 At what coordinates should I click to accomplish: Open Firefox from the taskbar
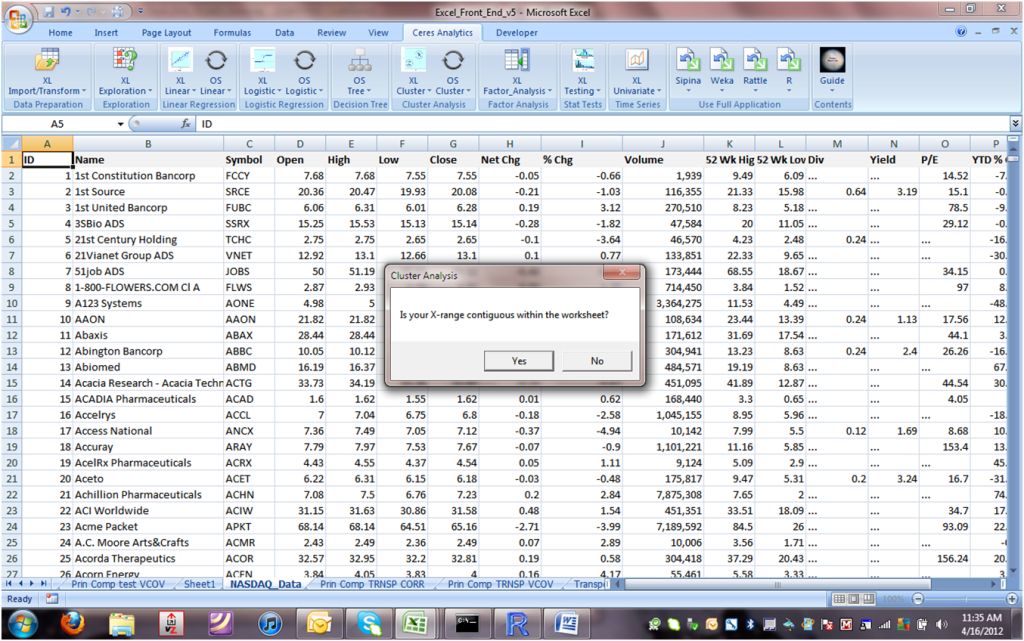coord(72,624)
